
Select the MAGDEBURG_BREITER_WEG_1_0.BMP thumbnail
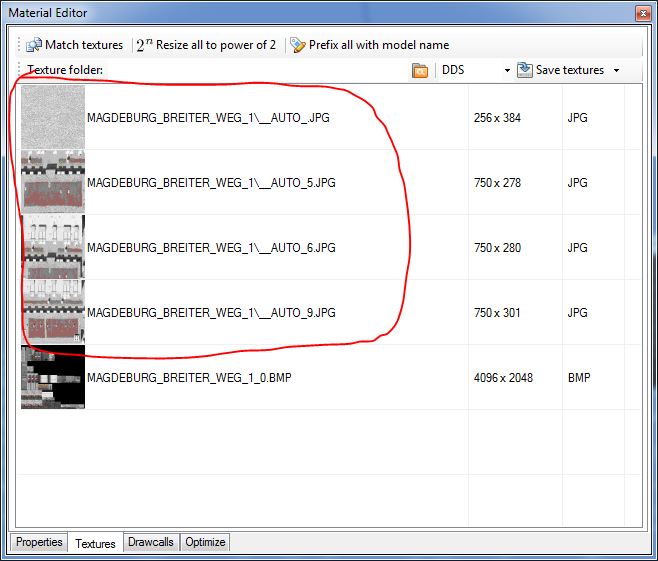[53, 377]
